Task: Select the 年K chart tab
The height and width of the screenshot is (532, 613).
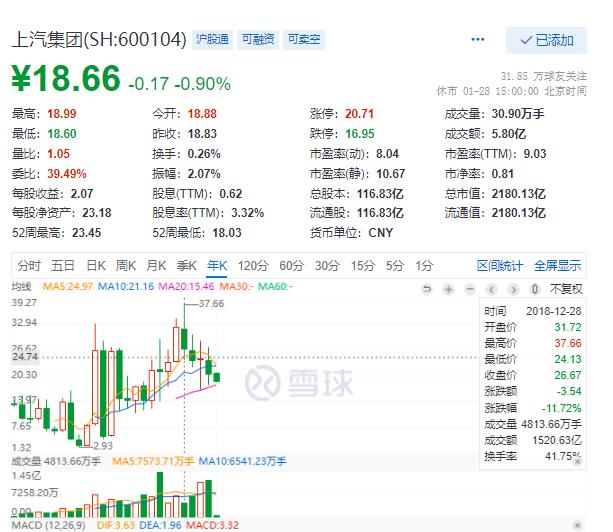Action: click(x=217, y=266)
